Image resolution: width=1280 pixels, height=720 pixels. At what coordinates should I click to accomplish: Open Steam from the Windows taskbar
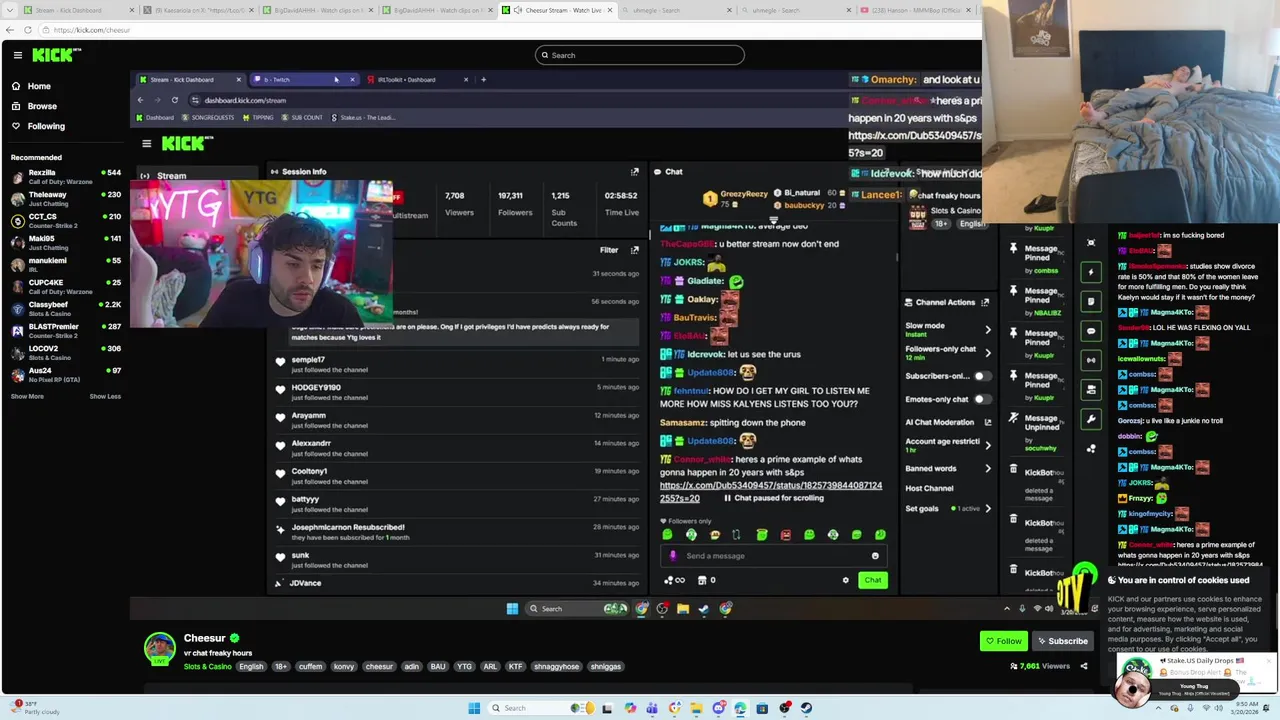pos(806,708)
